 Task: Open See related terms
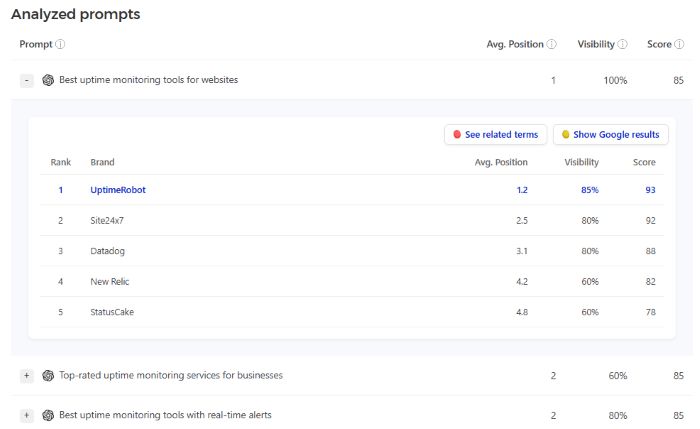point(496,134)
